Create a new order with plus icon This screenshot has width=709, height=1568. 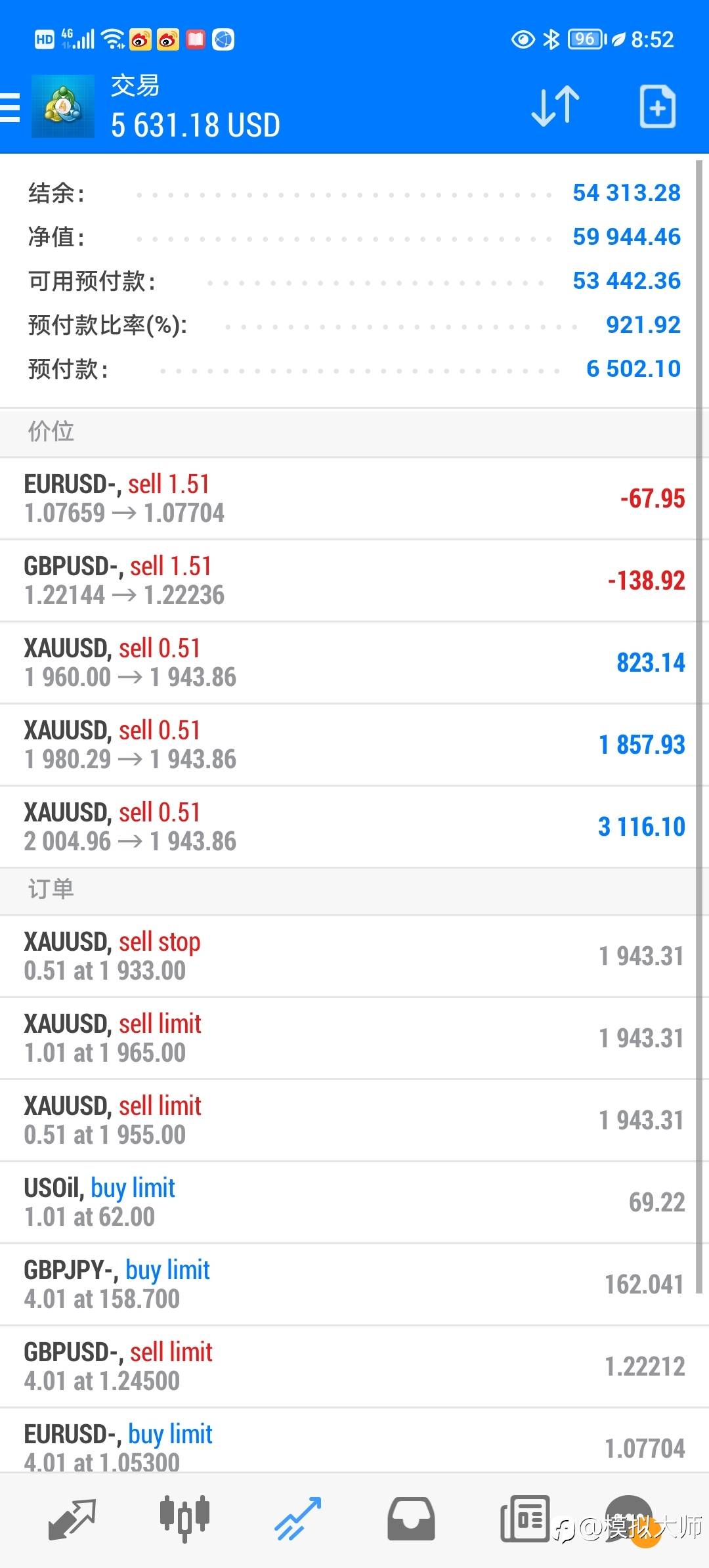pos(657,106)
